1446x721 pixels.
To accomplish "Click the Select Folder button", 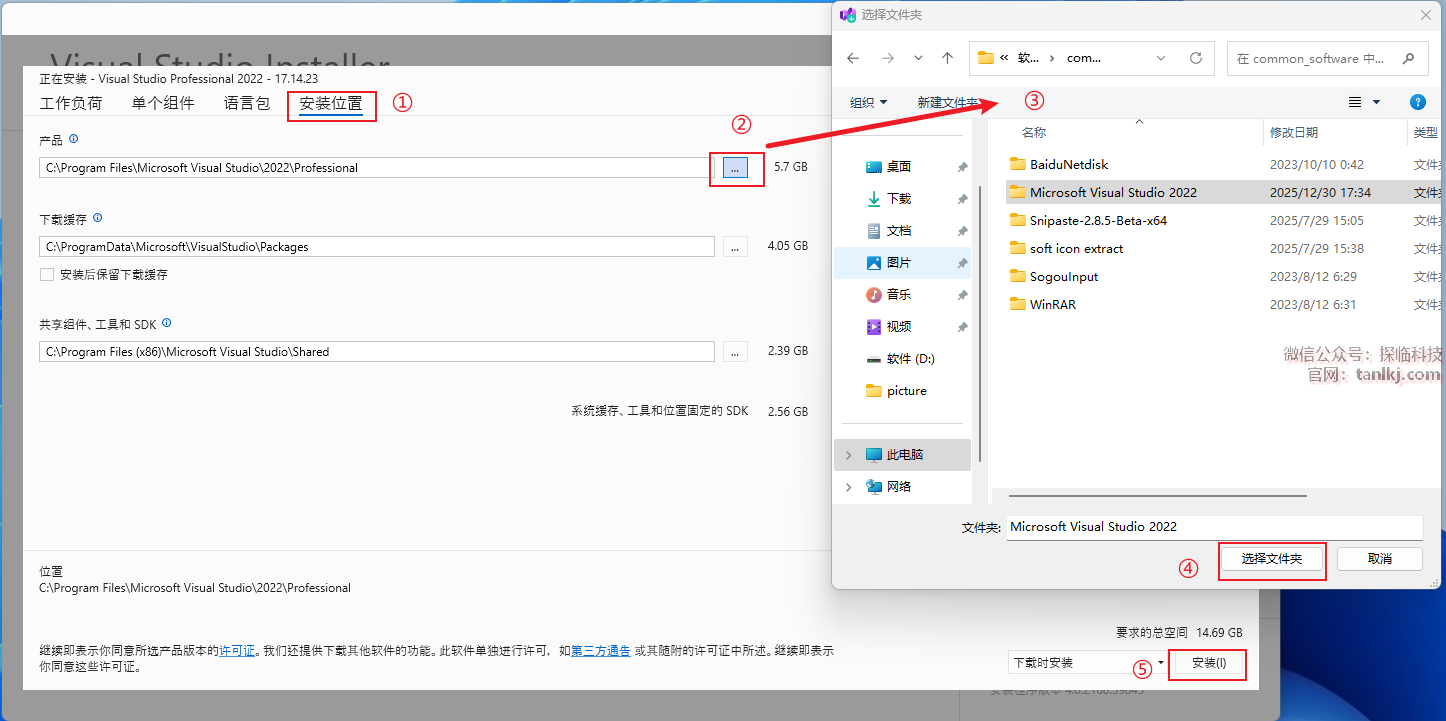I will pos(1271,559).
